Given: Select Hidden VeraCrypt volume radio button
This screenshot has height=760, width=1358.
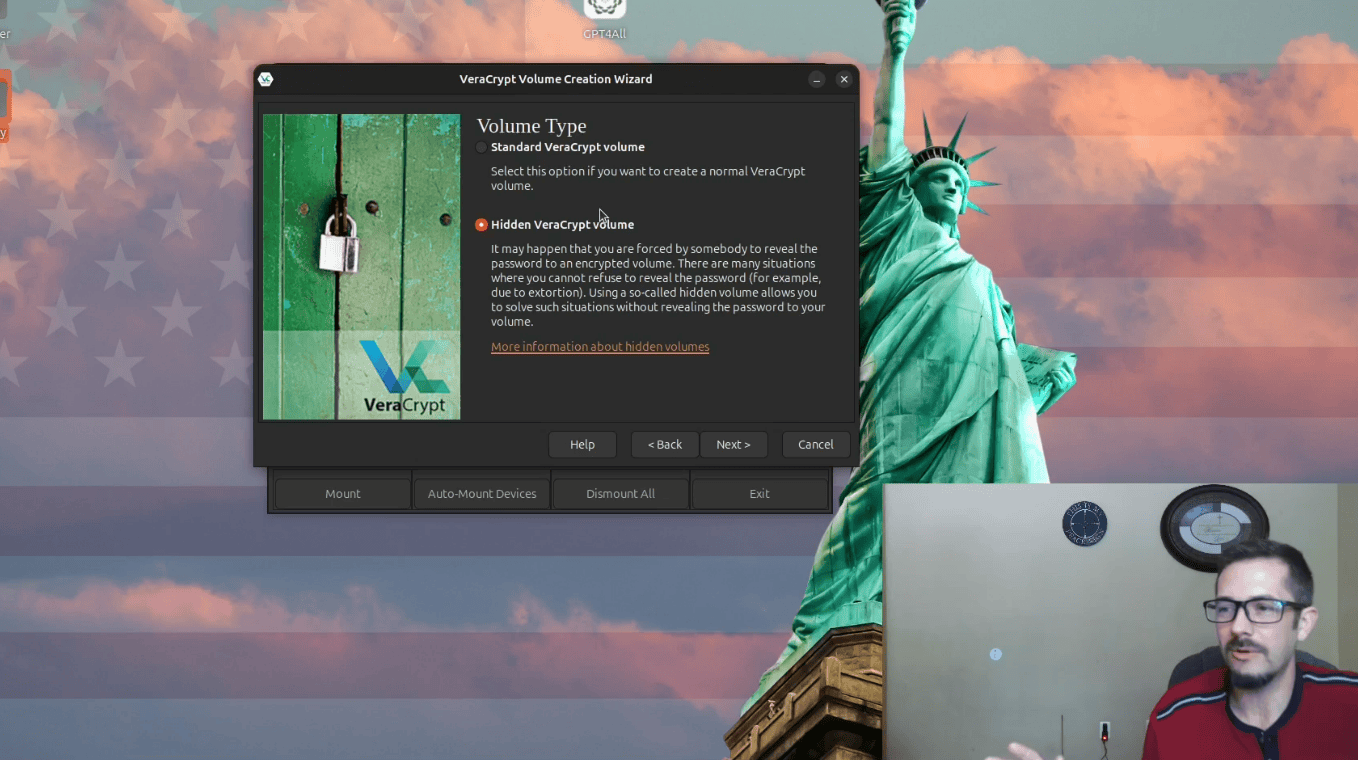Looking at the screenshot, I should coord(481,225).
